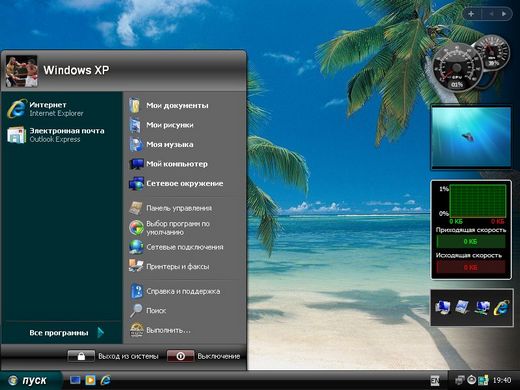Expand the Все программы list
This screenshot has width=520, height=390.
(63, 333)
